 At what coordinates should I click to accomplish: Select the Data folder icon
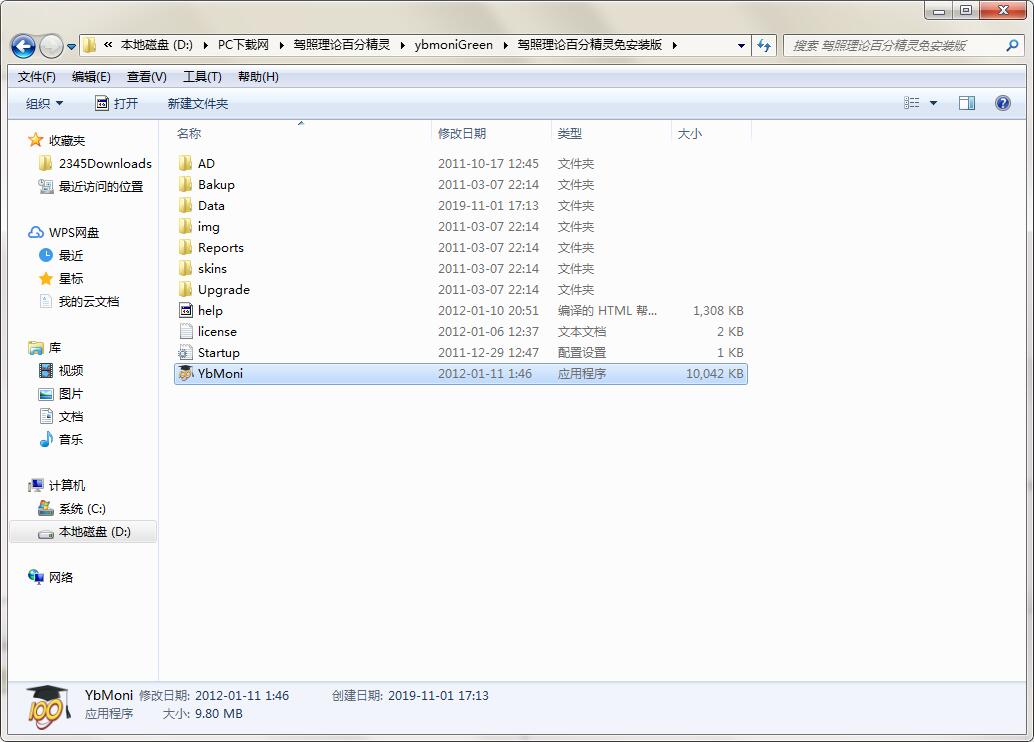[x=185, y=205]
